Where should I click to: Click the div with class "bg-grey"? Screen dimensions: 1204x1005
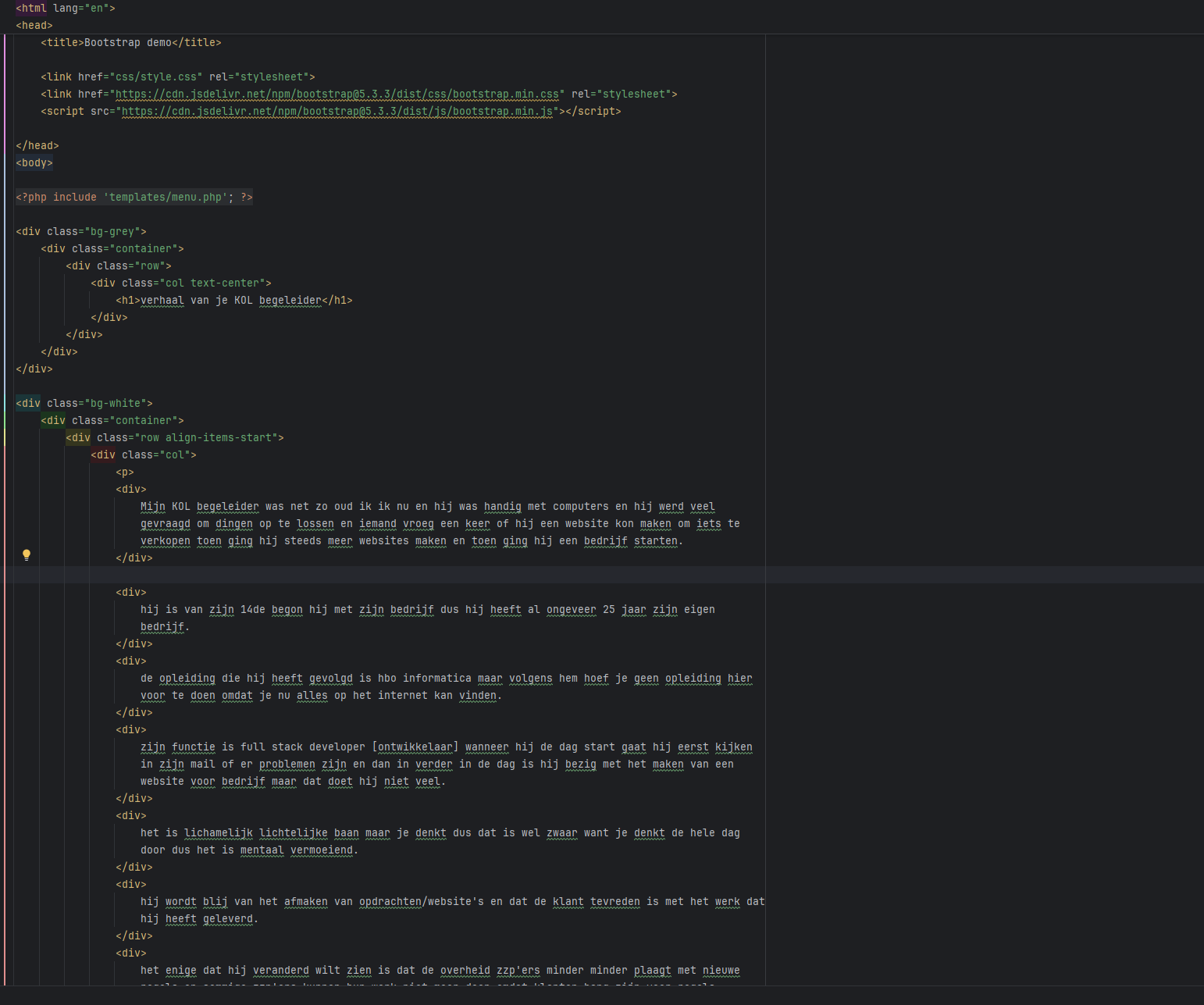pyautogui.click(x=80, y=232)
